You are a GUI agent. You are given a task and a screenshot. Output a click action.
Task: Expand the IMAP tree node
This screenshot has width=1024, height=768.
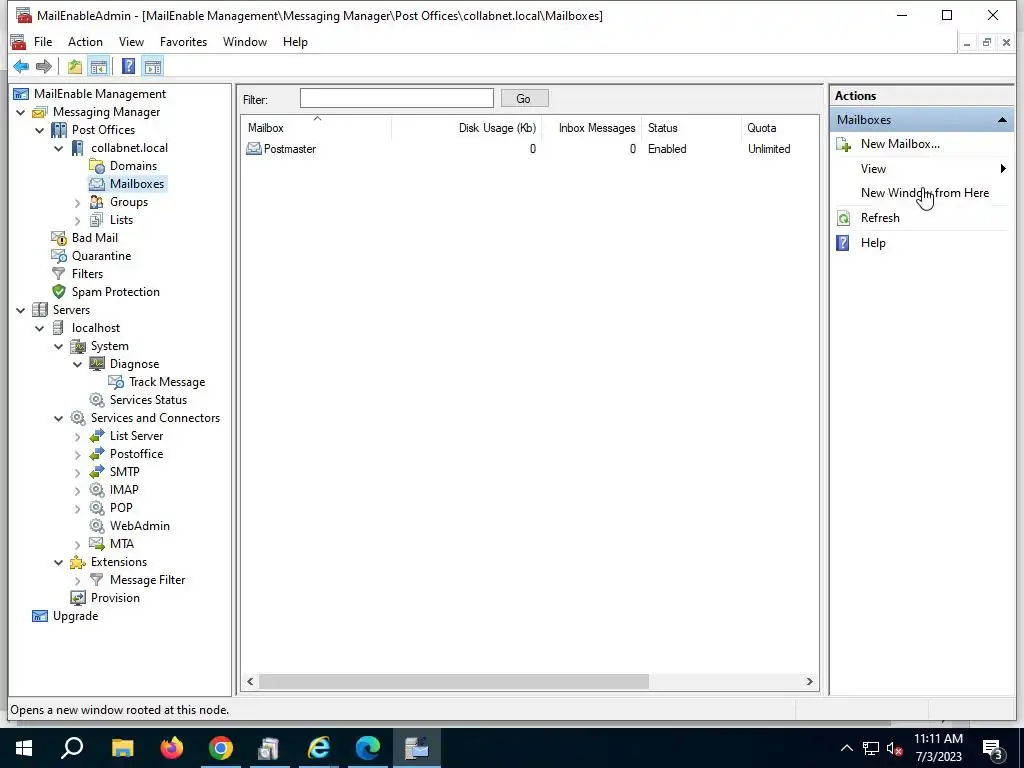click(x=77, y=490)
